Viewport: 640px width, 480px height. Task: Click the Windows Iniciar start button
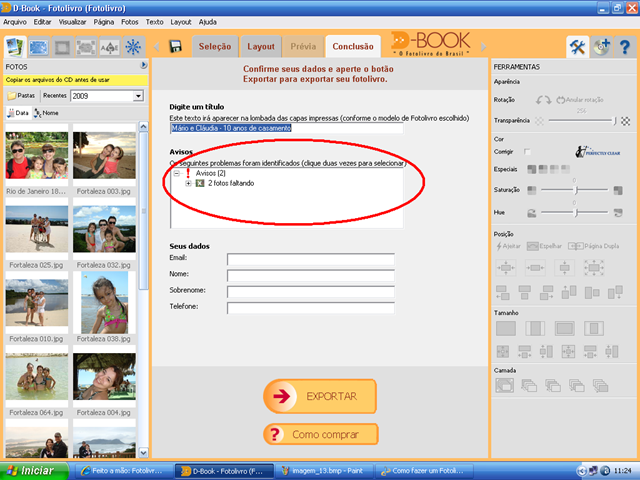tap(33, 471)
